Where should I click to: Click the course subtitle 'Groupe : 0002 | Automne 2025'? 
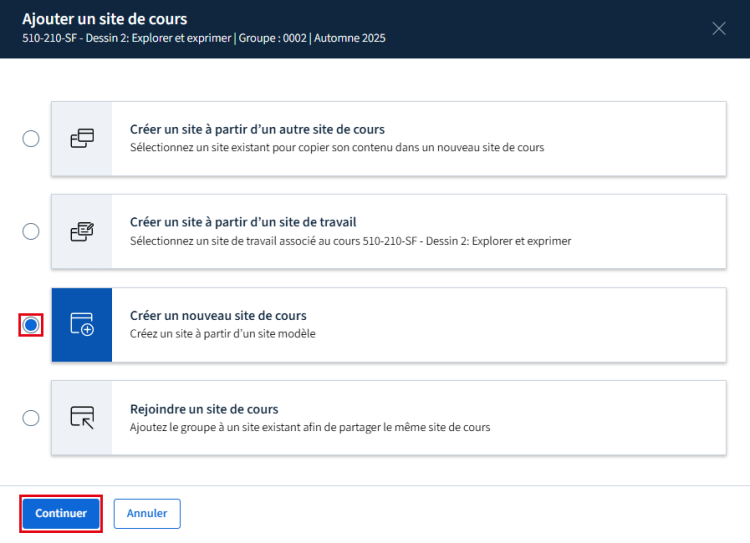tap(310, 38)
